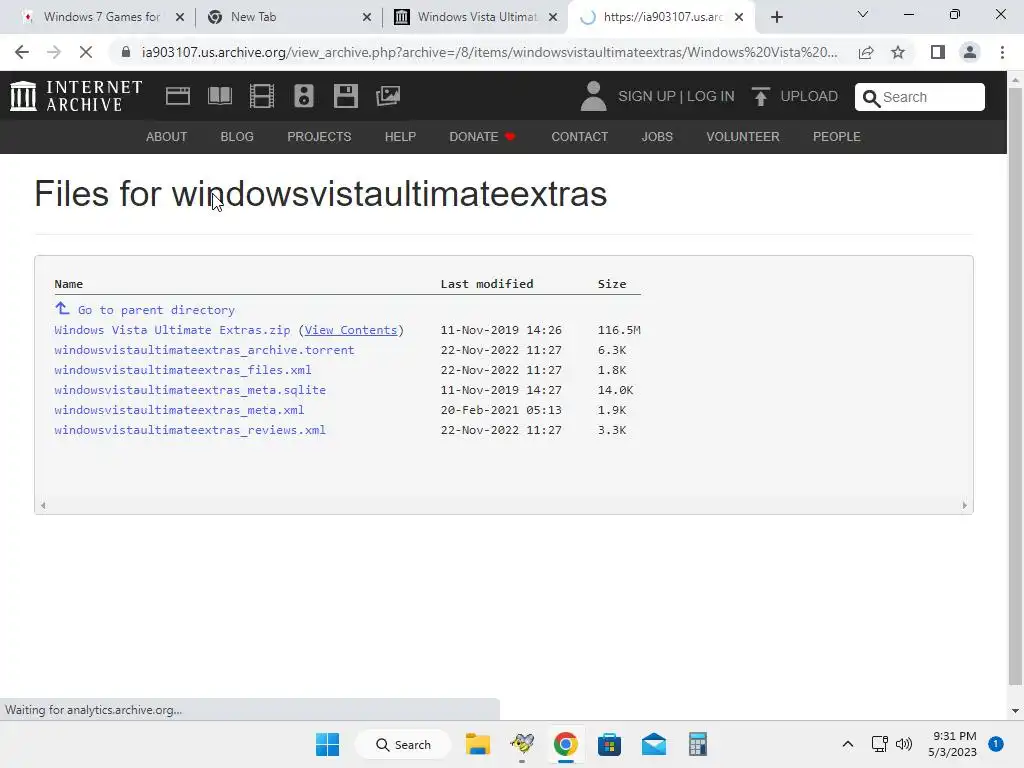Open the Web (Wayback) media icon
This screenshot has width=1024, height=768.
[178, 96]
